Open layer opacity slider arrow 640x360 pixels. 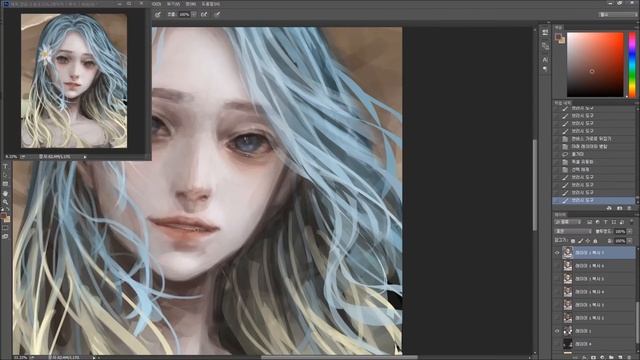coord(630,231)
